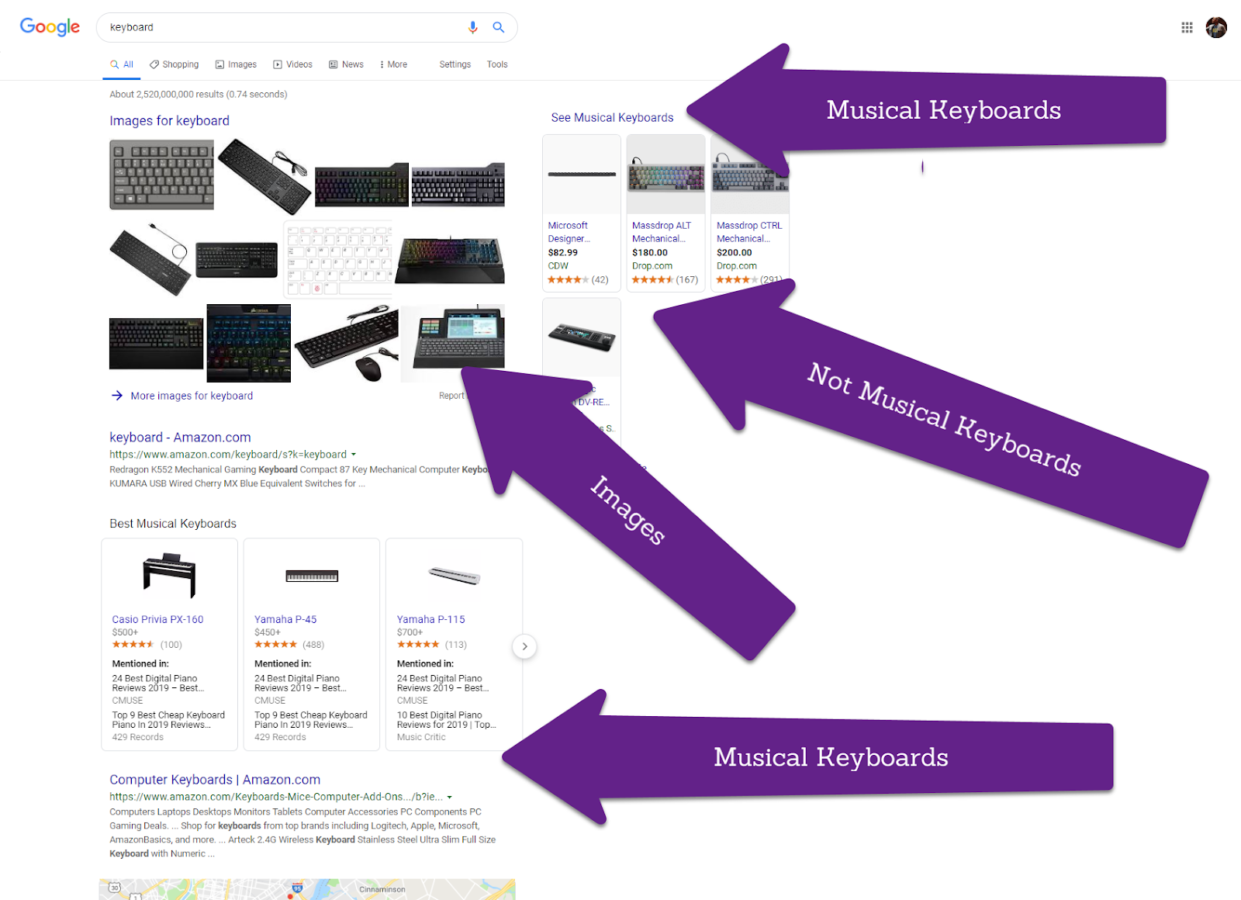Click in the keyboard search input field

tap(280, 28)
